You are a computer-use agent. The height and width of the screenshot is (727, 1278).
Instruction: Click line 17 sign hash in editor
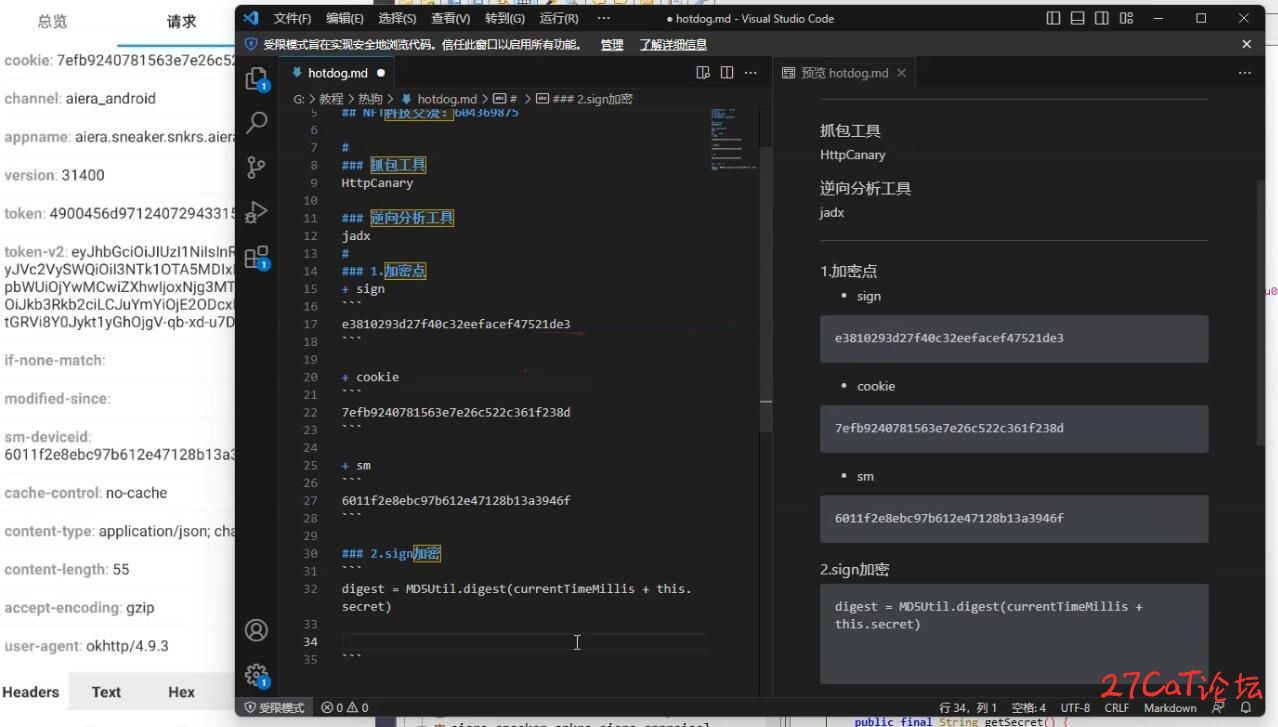coord(456,324)
